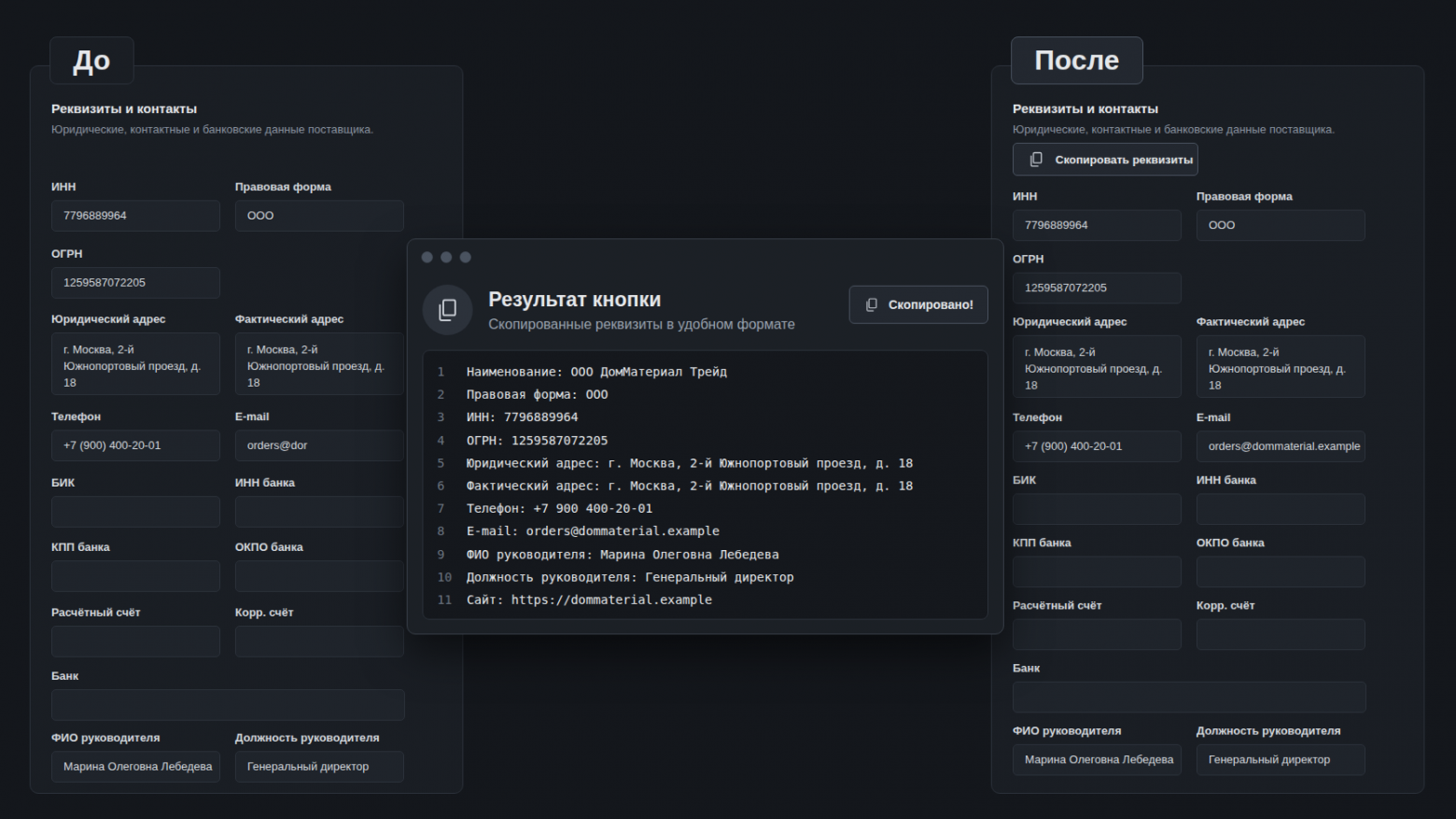Click the first gray window dot
1456x819 pixels.
[427, 258]
